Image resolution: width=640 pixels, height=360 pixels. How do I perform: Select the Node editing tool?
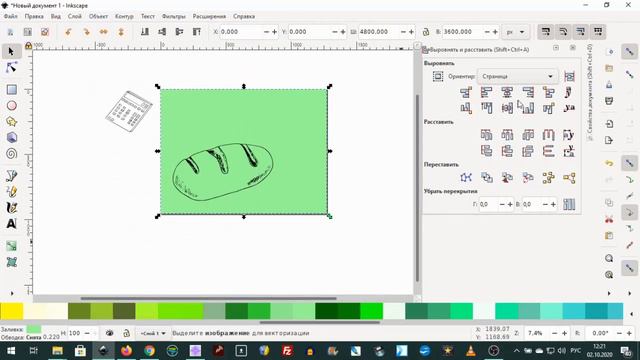pyautogui.click(x=11, y=68)
